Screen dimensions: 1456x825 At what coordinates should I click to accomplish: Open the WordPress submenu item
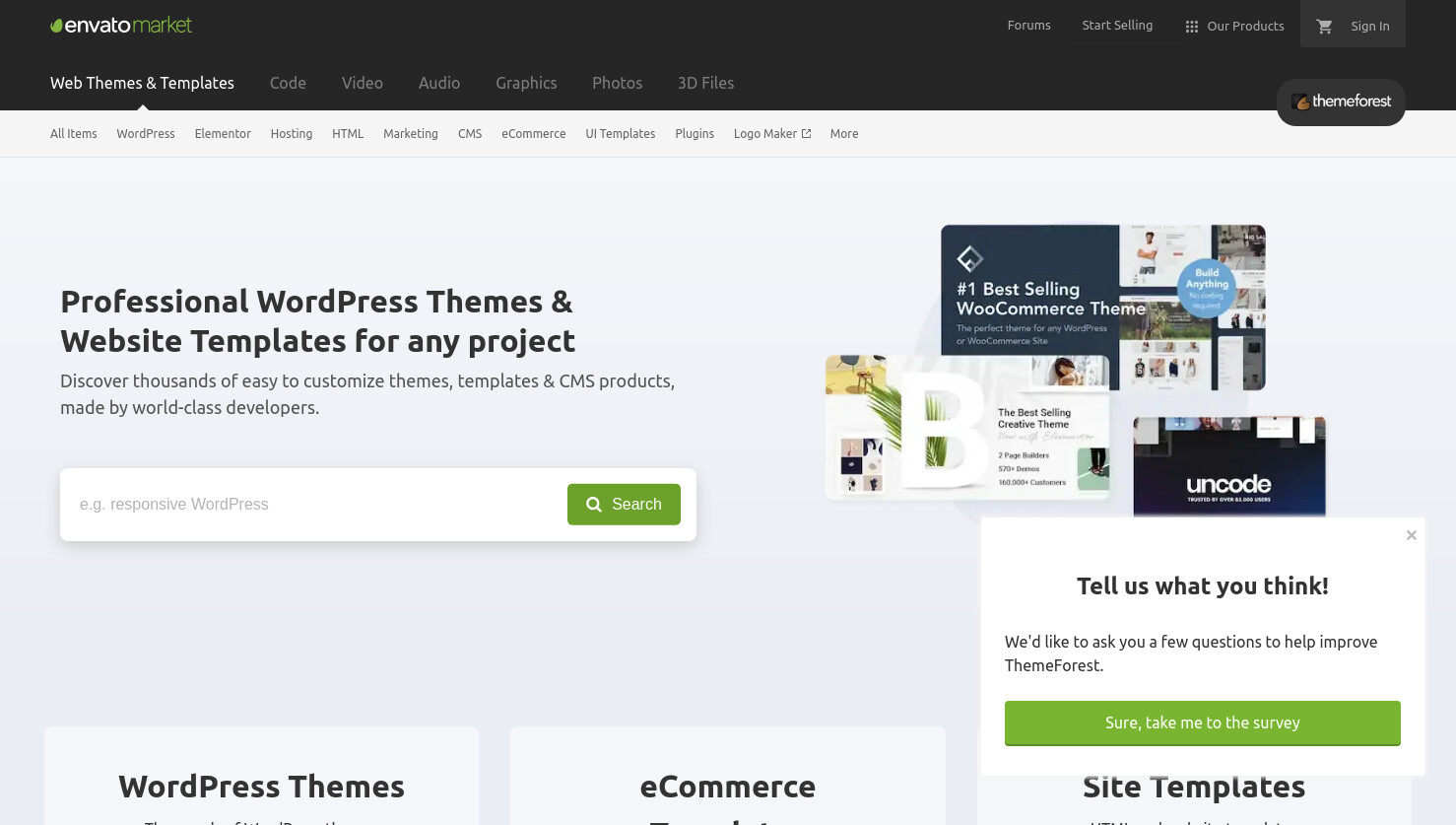pyautogui.click(x=146, y=134)
